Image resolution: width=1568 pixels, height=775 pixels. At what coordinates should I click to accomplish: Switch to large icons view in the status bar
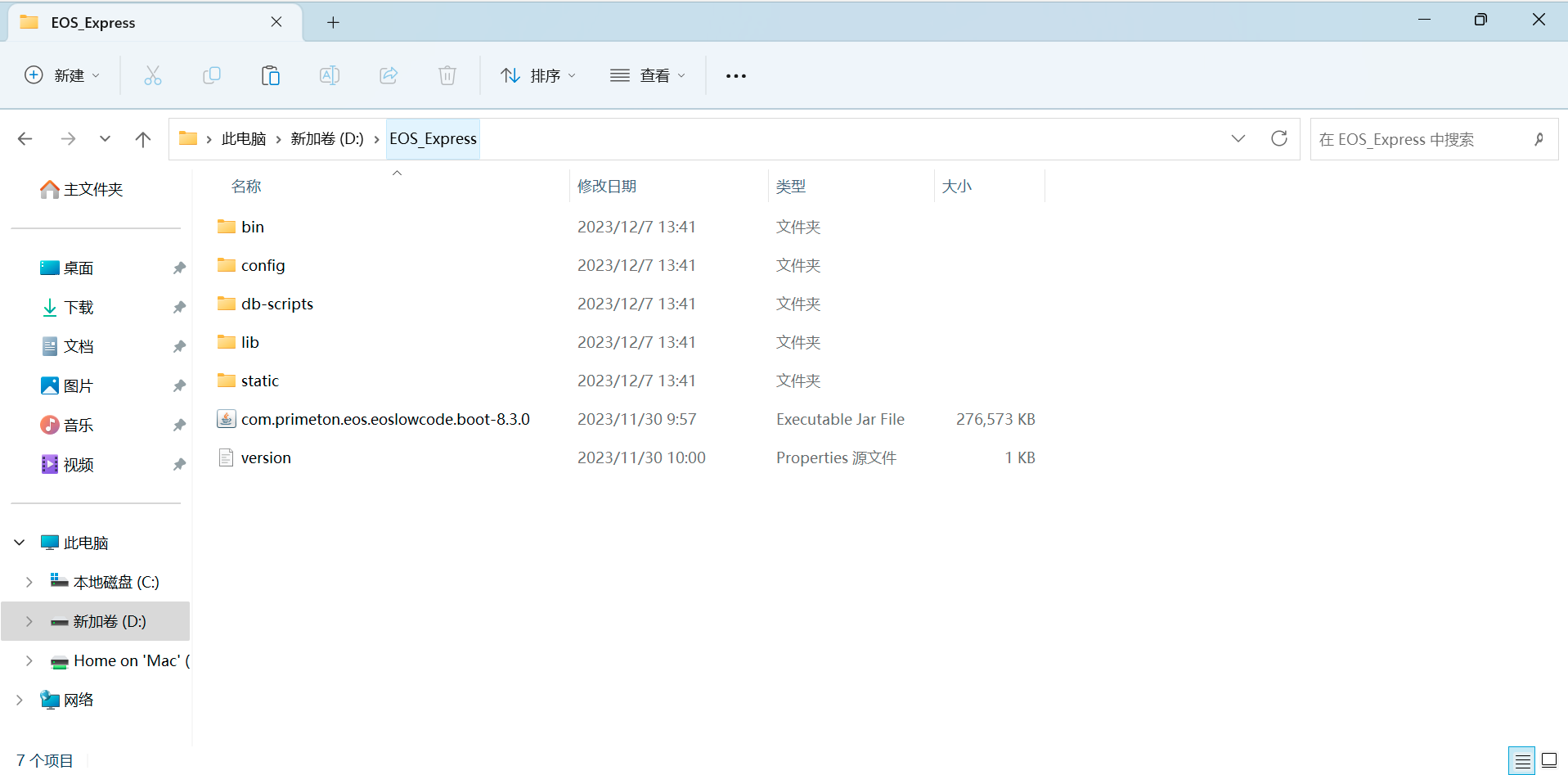(x=1550, y=760)
